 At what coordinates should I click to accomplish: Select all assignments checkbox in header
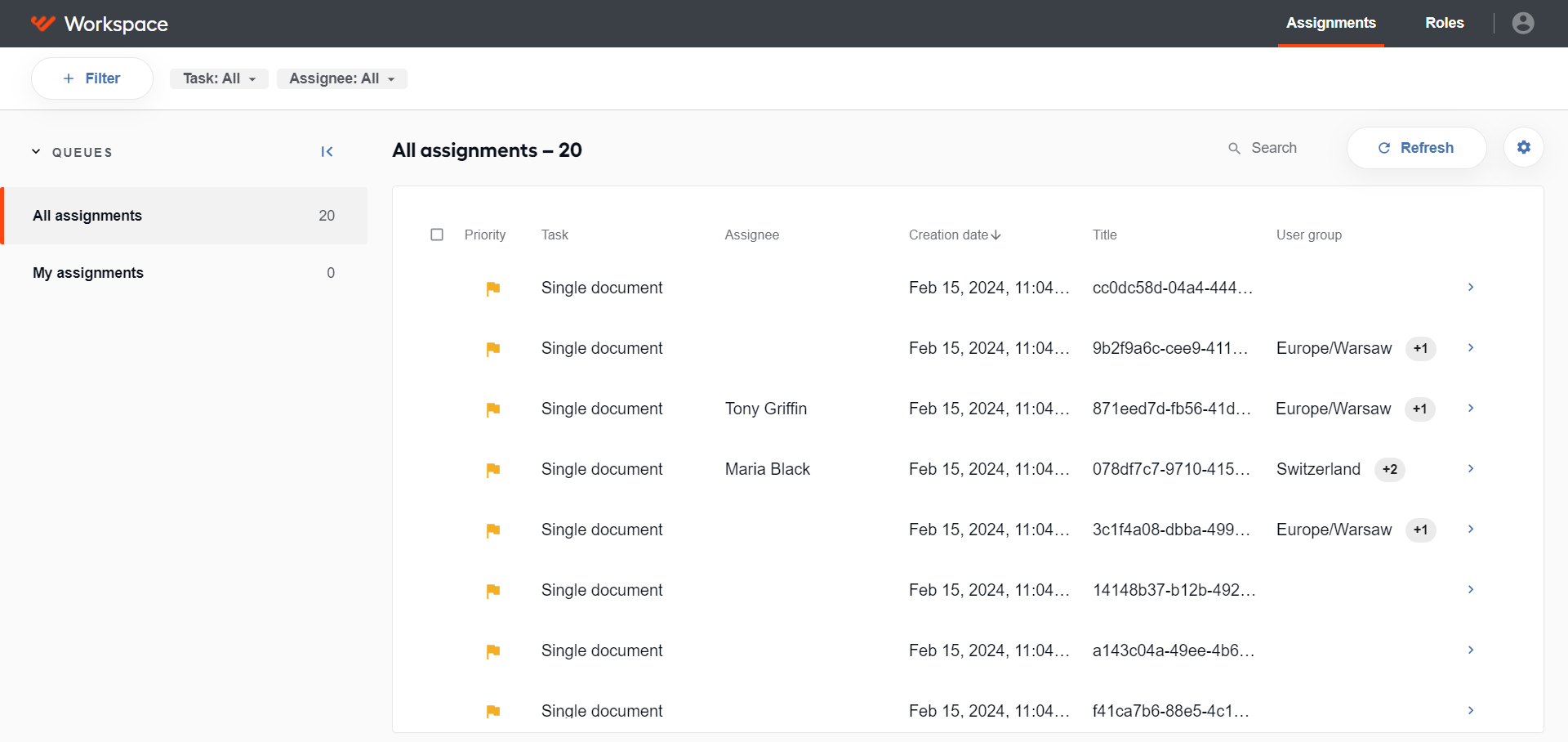[x=437, y=235]
